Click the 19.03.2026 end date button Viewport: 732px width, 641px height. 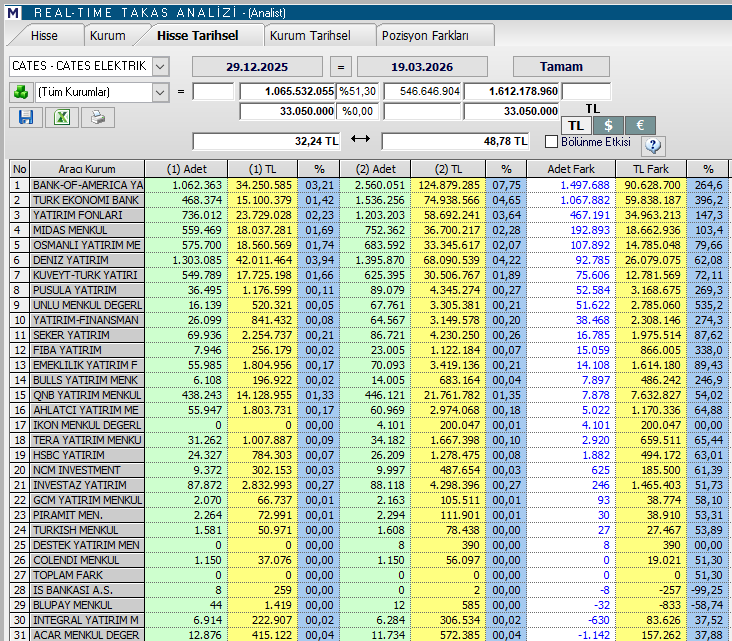(422, 67)
